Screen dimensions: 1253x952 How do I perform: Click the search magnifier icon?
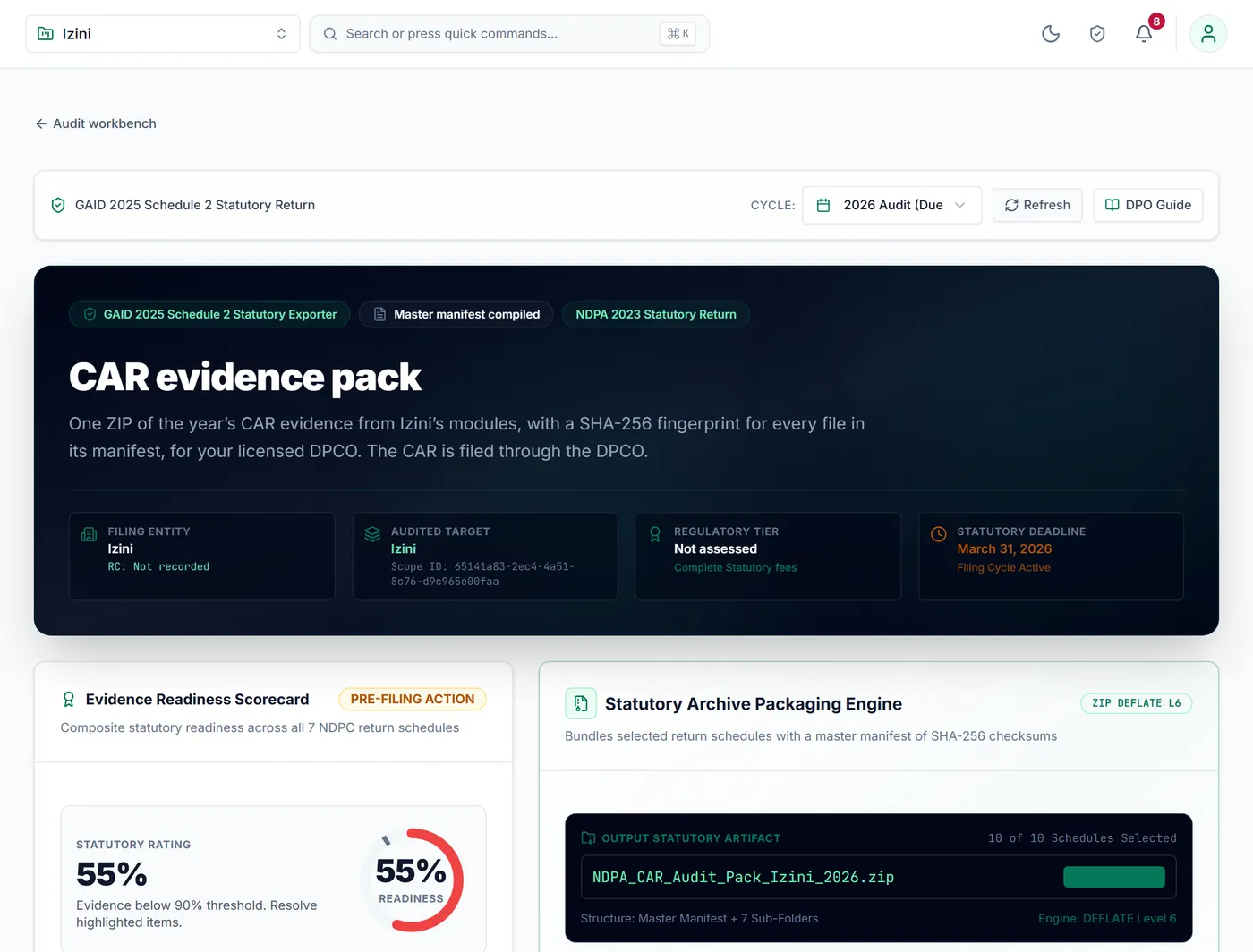click(x=330, y=34)
